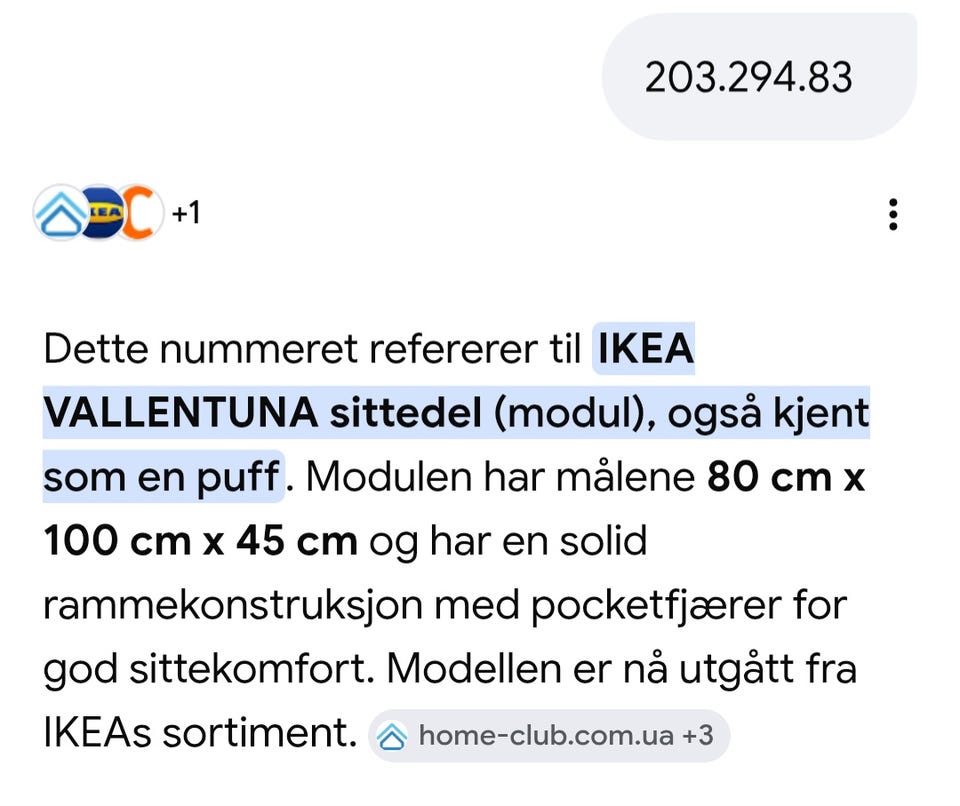
Task: Select the 203.294.83 message bubble
Action: (759, 77)
